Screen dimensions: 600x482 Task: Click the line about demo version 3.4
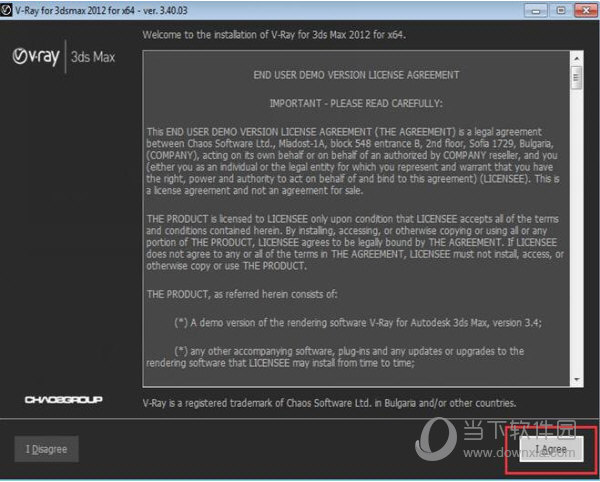358,323
